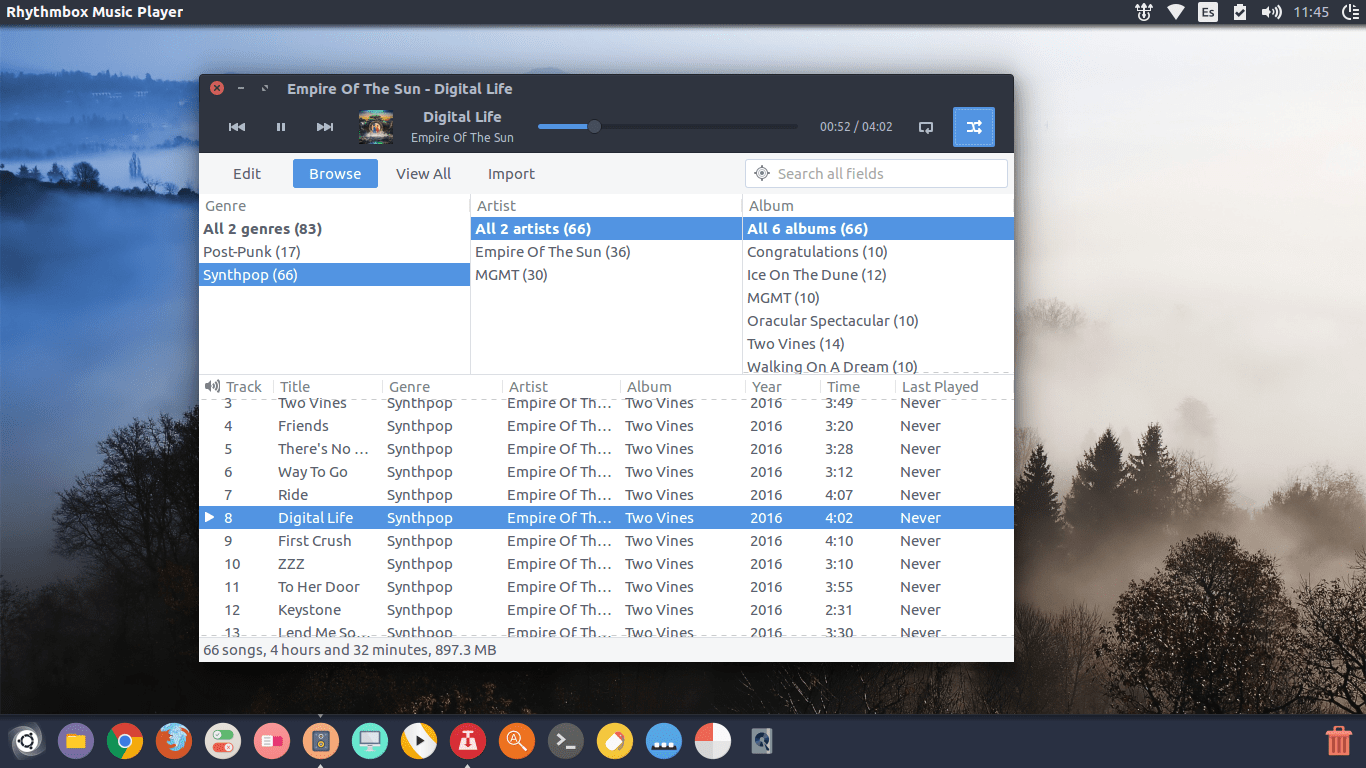1366x768 pixels.
Task: Open the teal monitor dock icon
Action: click(370, 741)
